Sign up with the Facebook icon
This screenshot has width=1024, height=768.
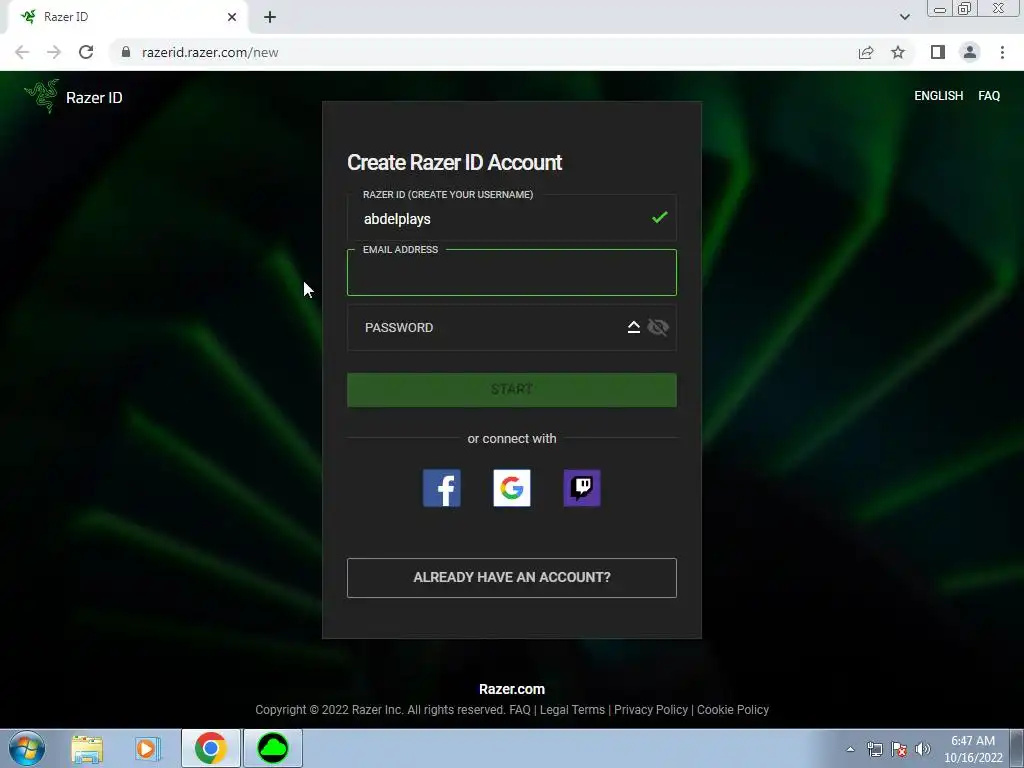pos(441,488)
